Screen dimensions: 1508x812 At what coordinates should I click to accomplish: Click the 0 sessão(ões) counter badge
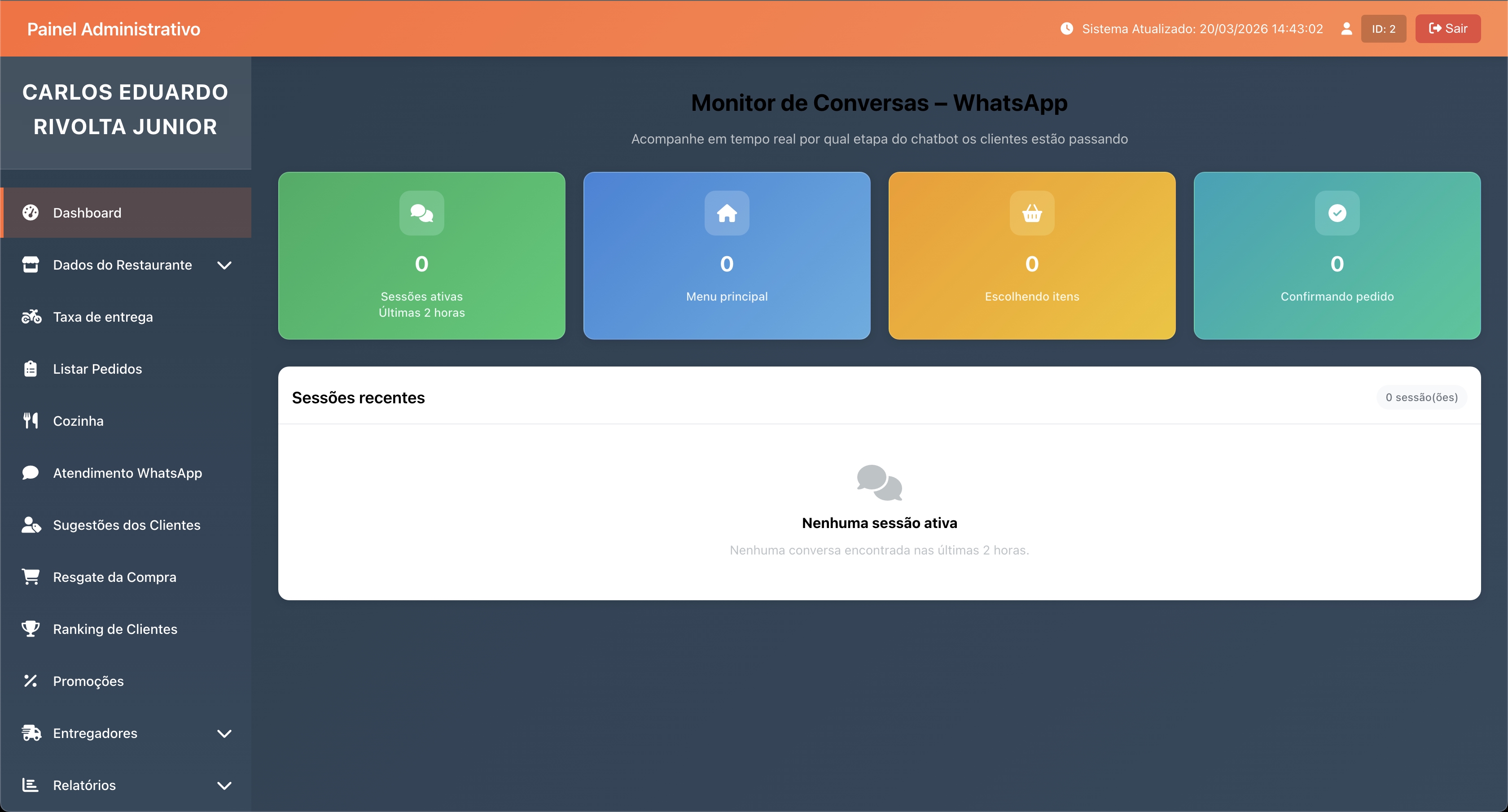(x=1420, y=397)
